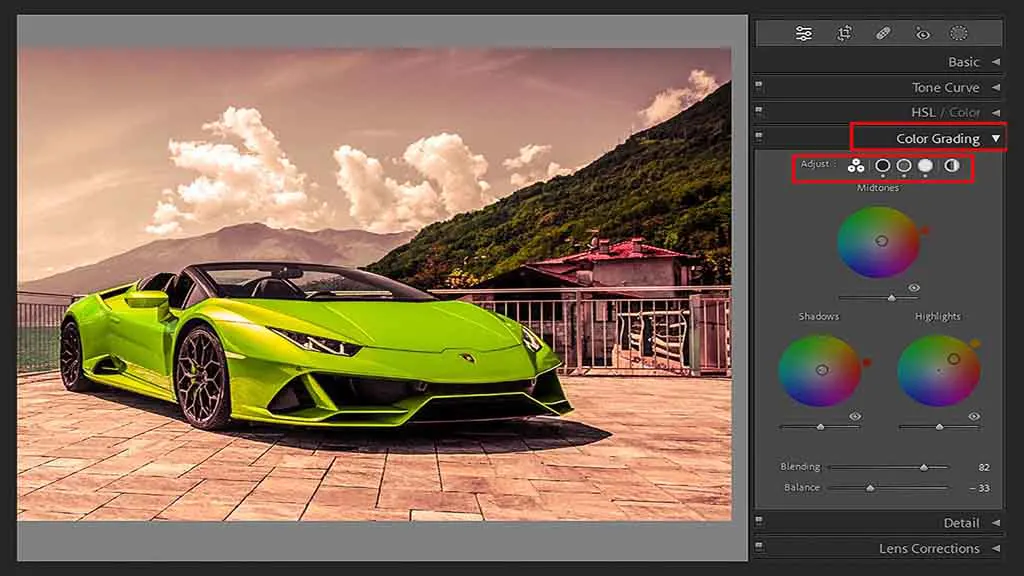Expand the Detail panel arrow
The width and height of the screenshot is (1024, 576).
(996, 523)
